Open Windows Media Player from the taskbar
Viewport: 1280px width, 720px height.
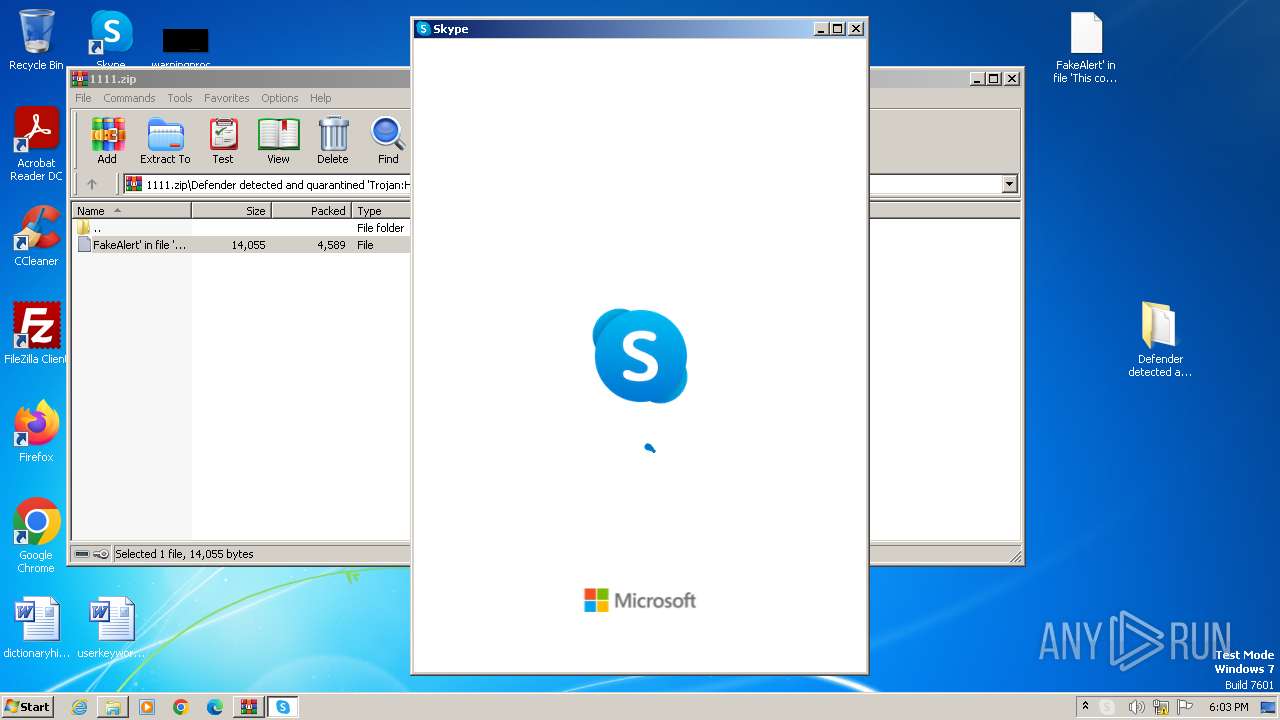(x=147, y=707)
